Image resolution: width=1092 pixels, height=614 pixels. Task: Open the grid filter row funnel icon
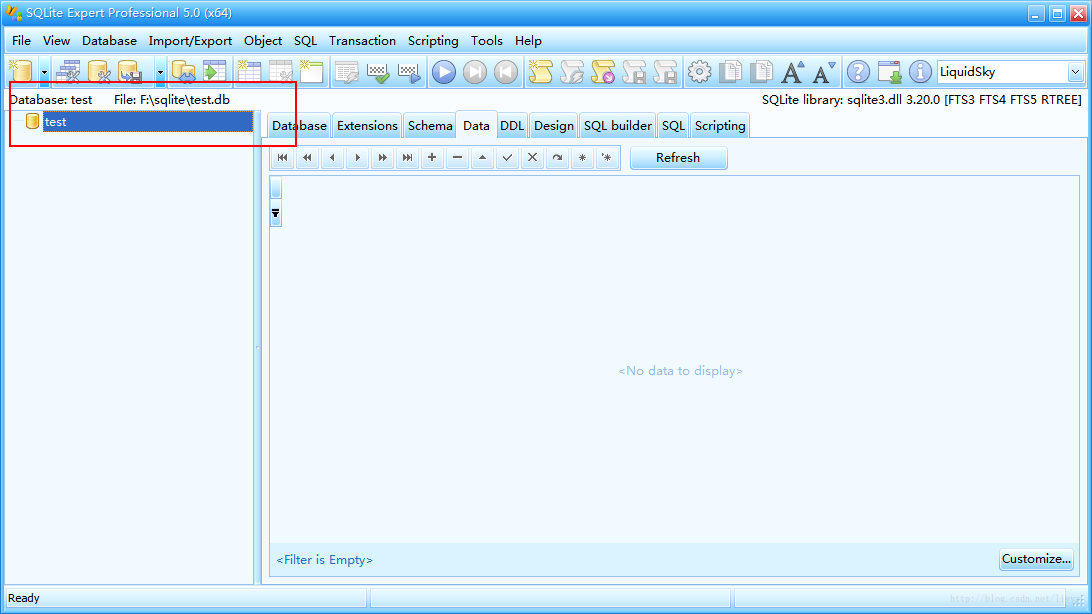pyautogui.click(x=276, y=214)
